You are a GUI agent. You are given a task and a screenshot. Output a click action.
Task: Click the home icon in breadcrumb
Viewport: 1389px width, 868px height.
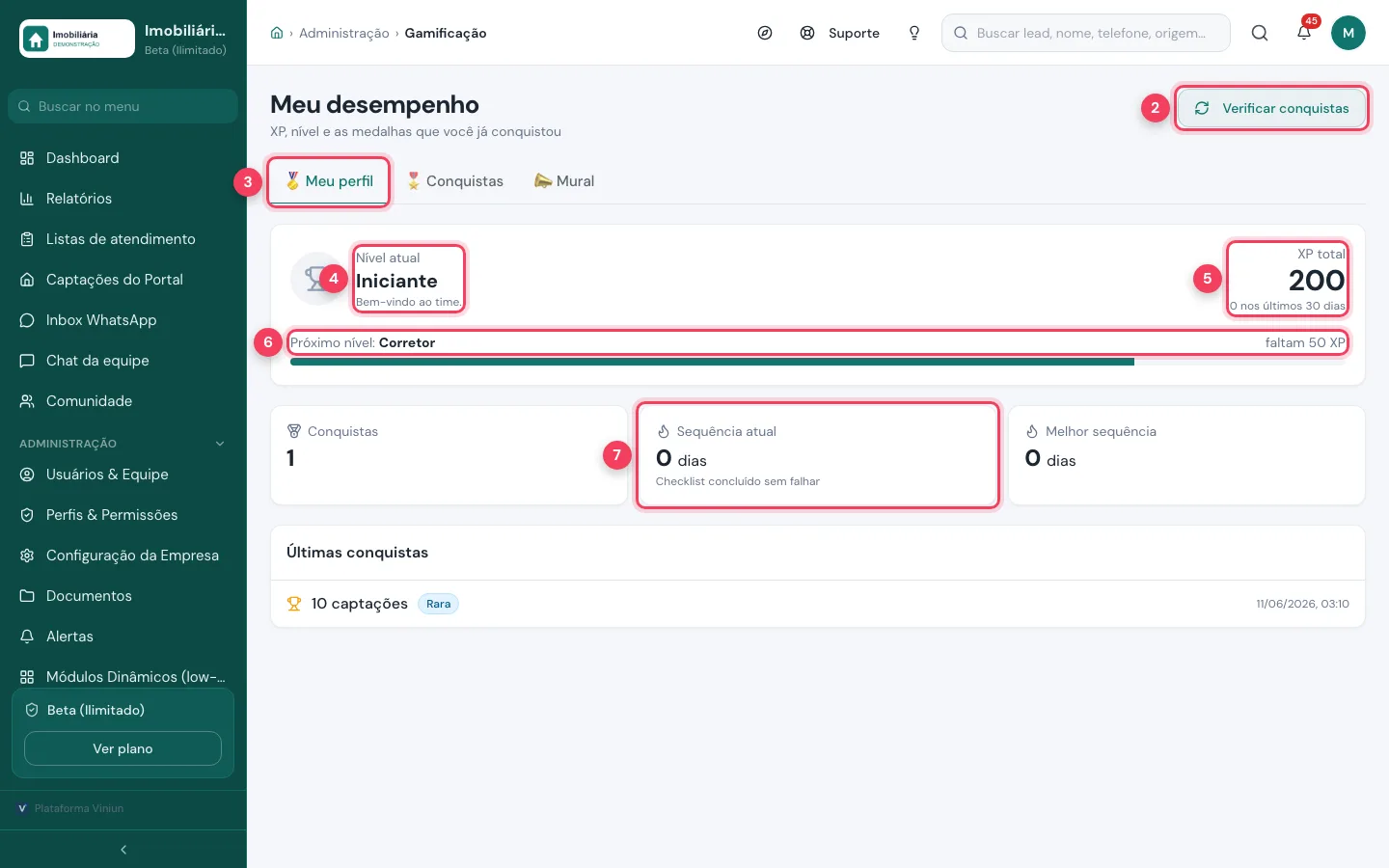(277, 33)
